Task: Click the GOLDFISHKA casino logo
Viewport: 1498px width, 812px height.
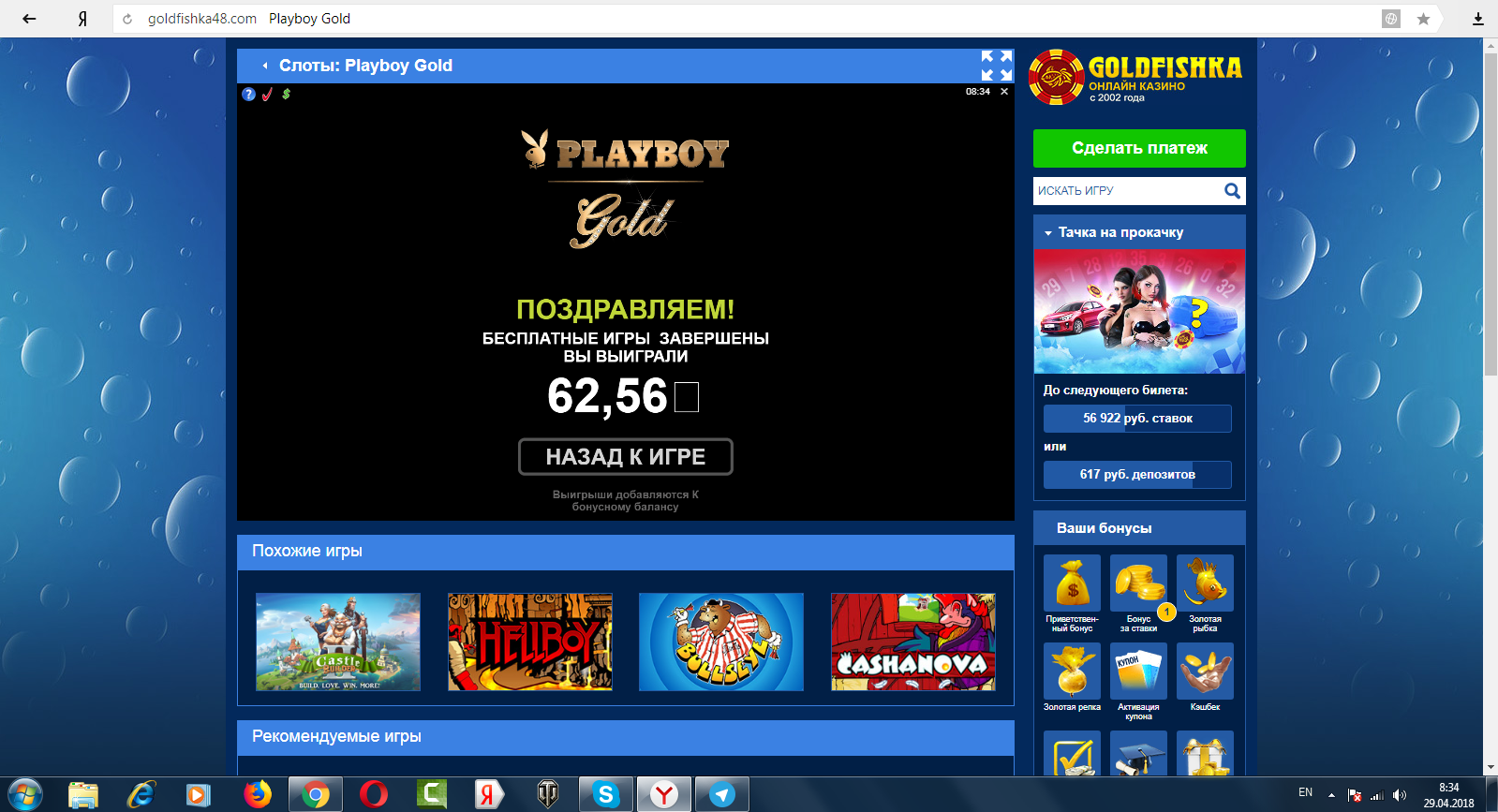Action: pyautogui.click(x=1135, y=77)
